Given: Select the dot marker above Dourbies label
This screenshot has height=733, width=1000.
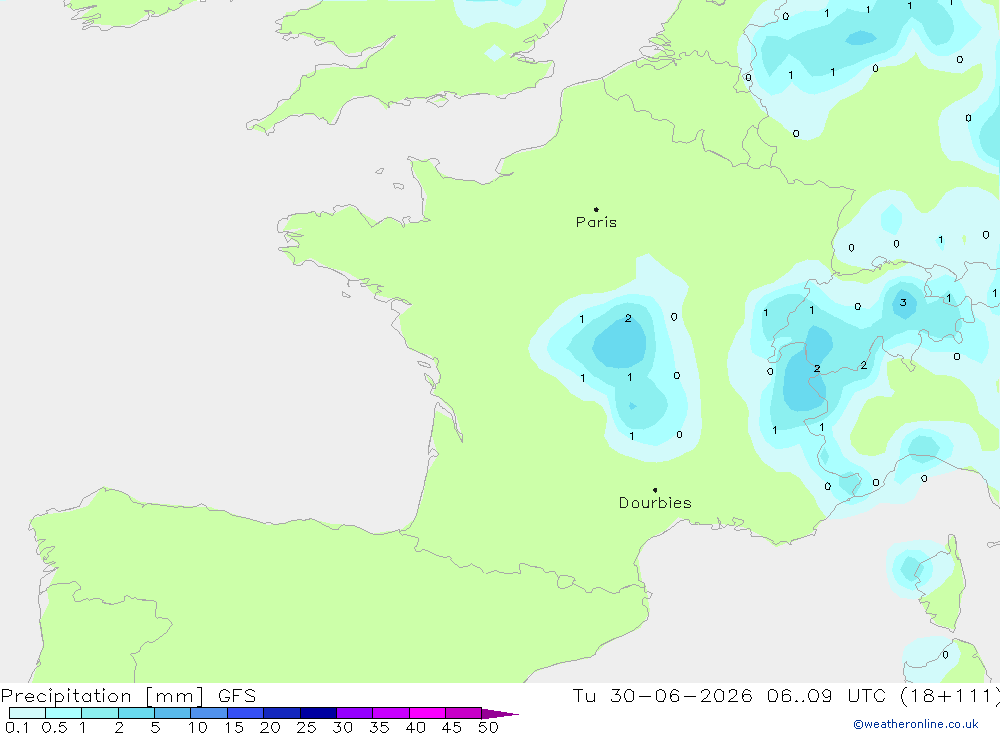Looking at the screenshot, I should coord(655,490).
